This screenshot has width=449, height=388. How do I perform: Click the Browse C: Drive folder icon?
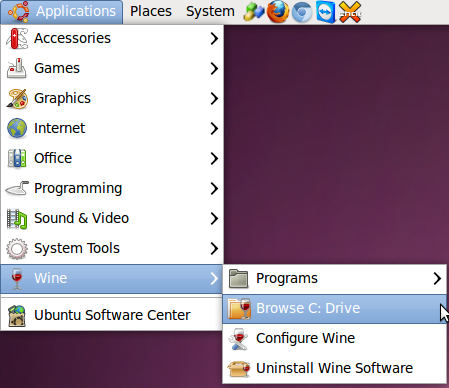click(239, 308)
